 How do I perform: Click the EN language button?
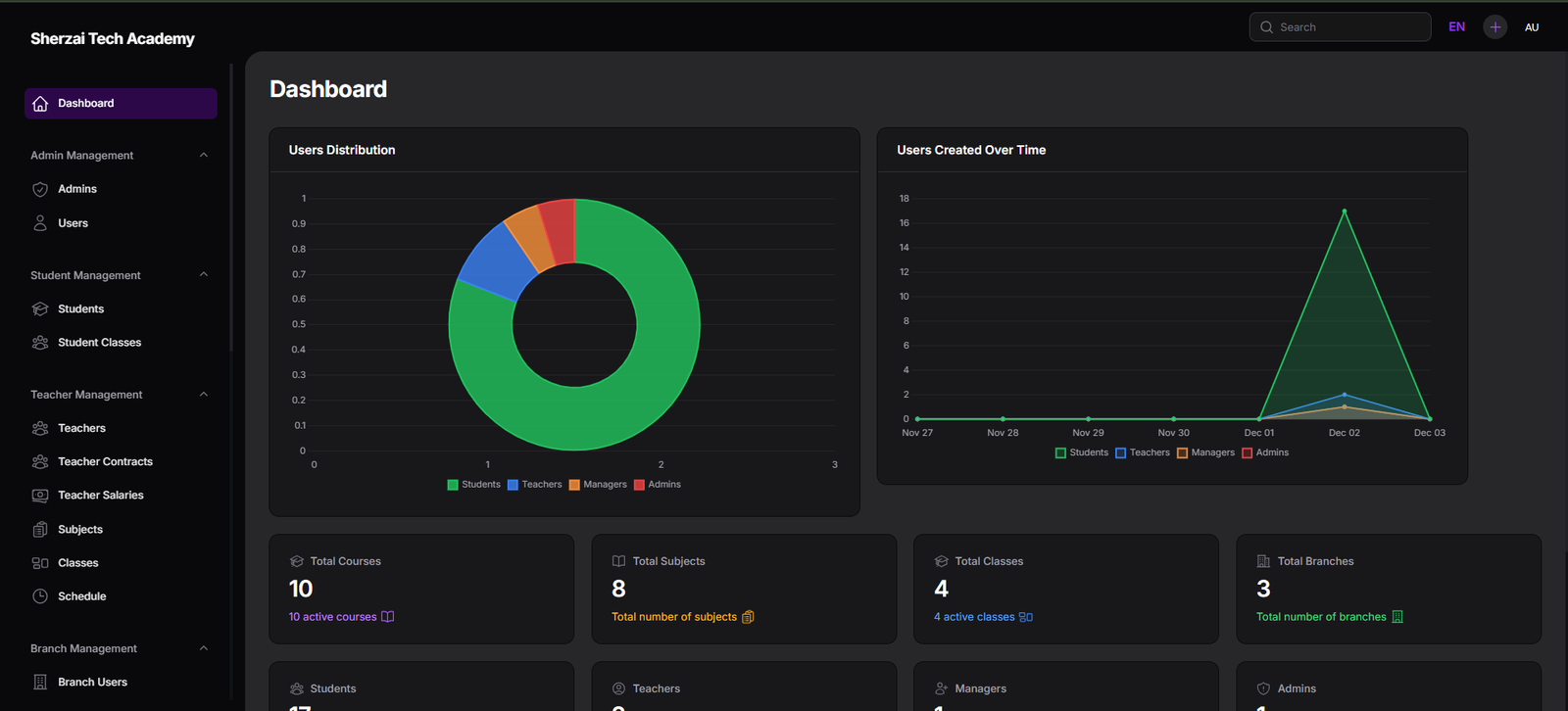pos(1456,27)
